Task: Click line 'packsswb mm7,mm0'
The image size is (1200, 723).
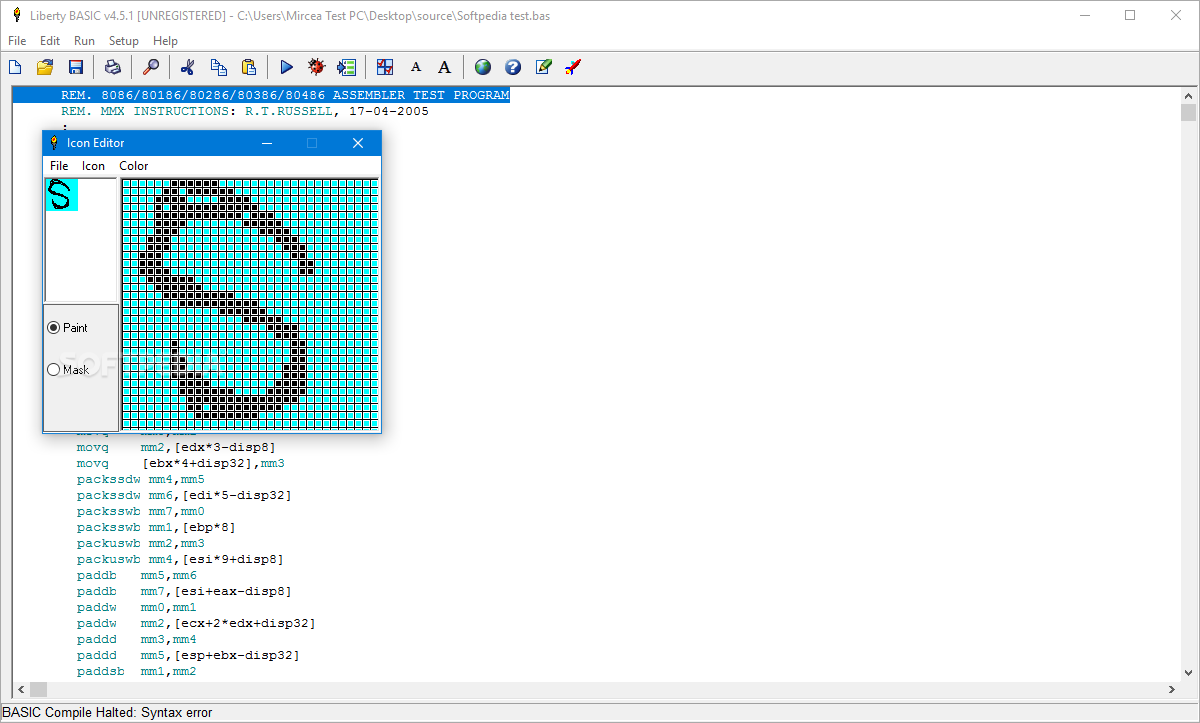Action: pos(141,511)
